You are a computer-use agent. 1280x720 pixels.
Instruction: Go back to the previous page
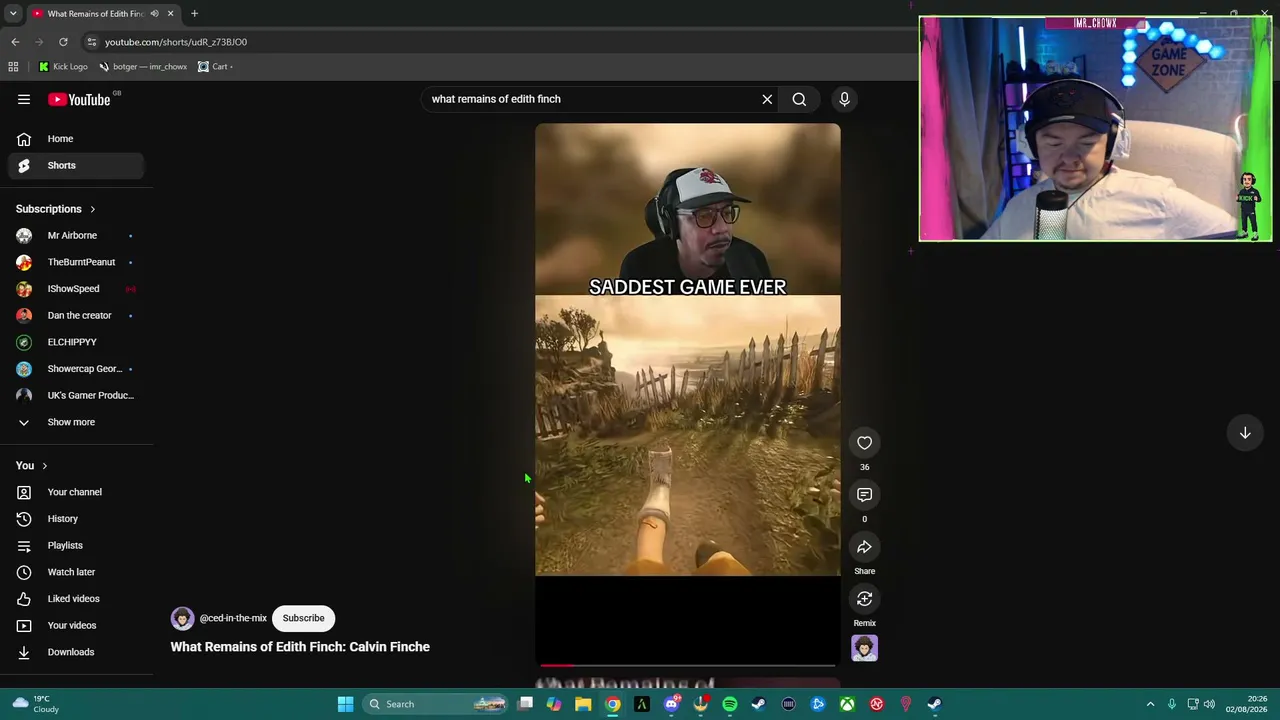click(15, 42)
